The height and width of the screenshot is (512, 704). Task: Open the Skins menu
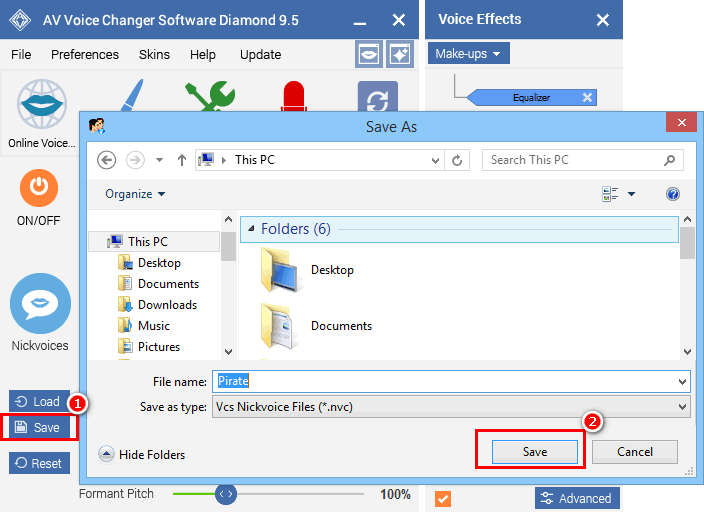point(154,55)
